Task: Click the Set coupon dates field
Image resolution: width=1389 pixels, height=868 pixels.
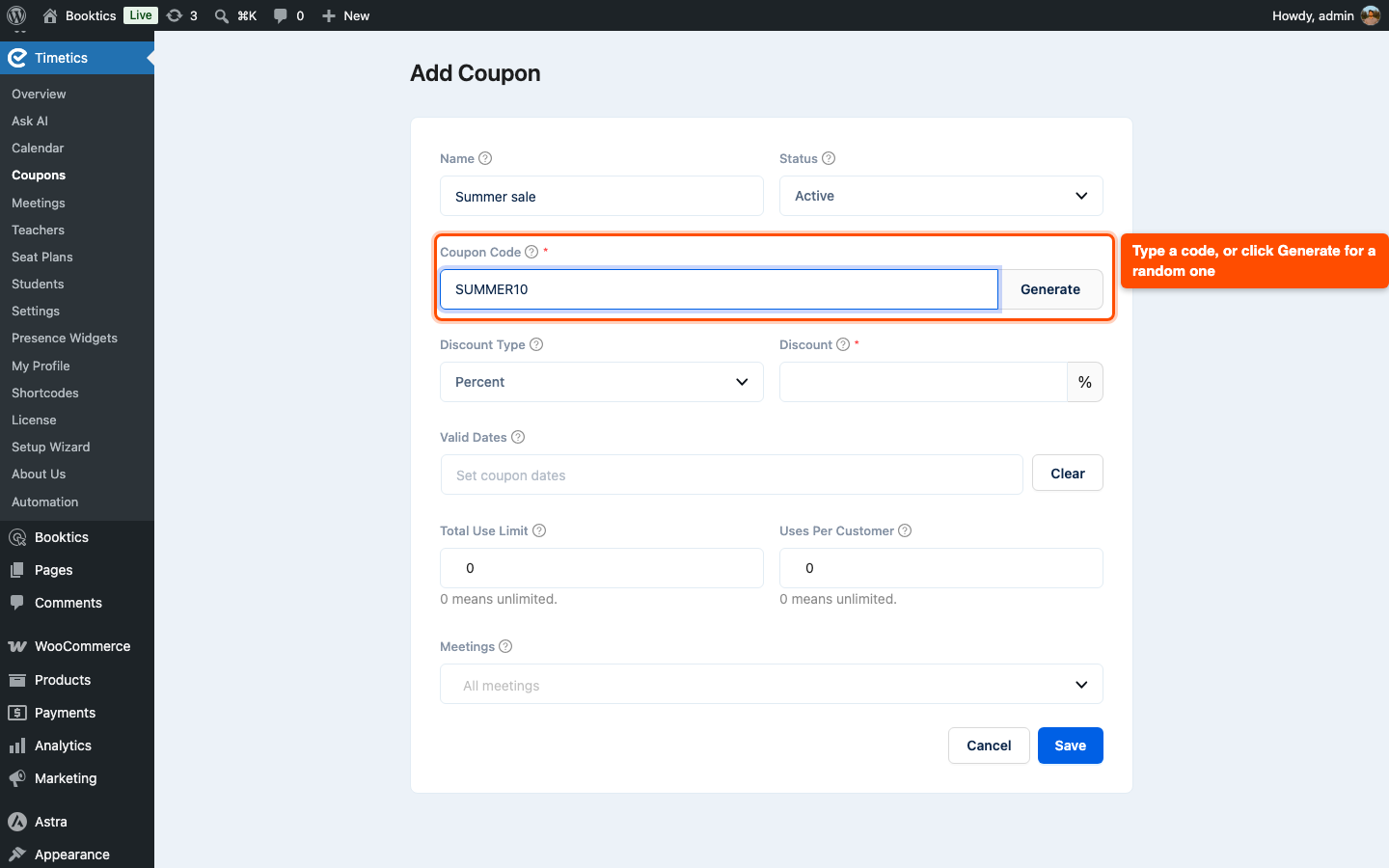Action: (x=731, y=475)
